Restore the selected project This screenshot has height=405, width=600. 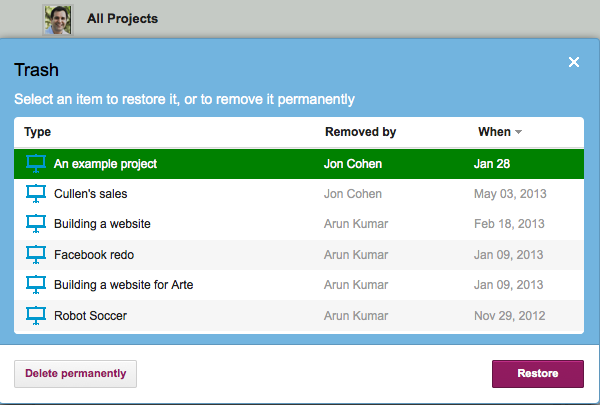pos(538,374)
